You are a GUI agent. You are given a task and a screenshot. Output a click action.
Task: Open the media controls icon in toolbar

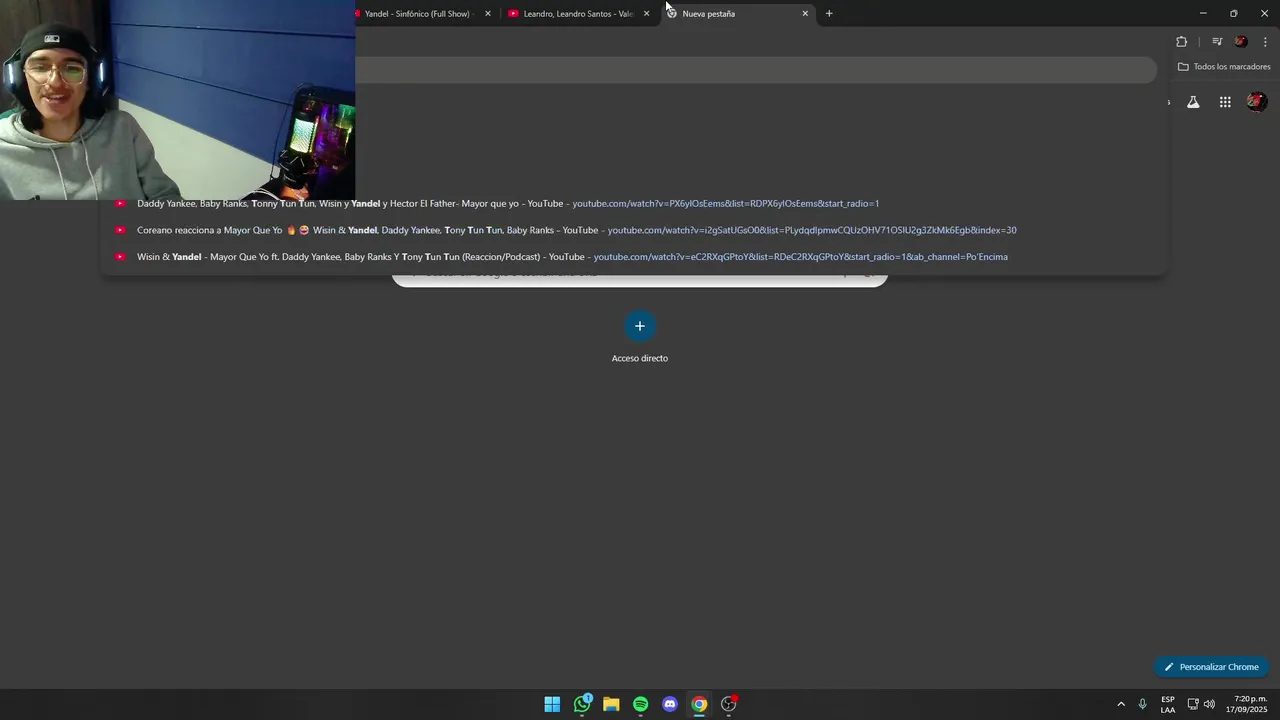1217,42
